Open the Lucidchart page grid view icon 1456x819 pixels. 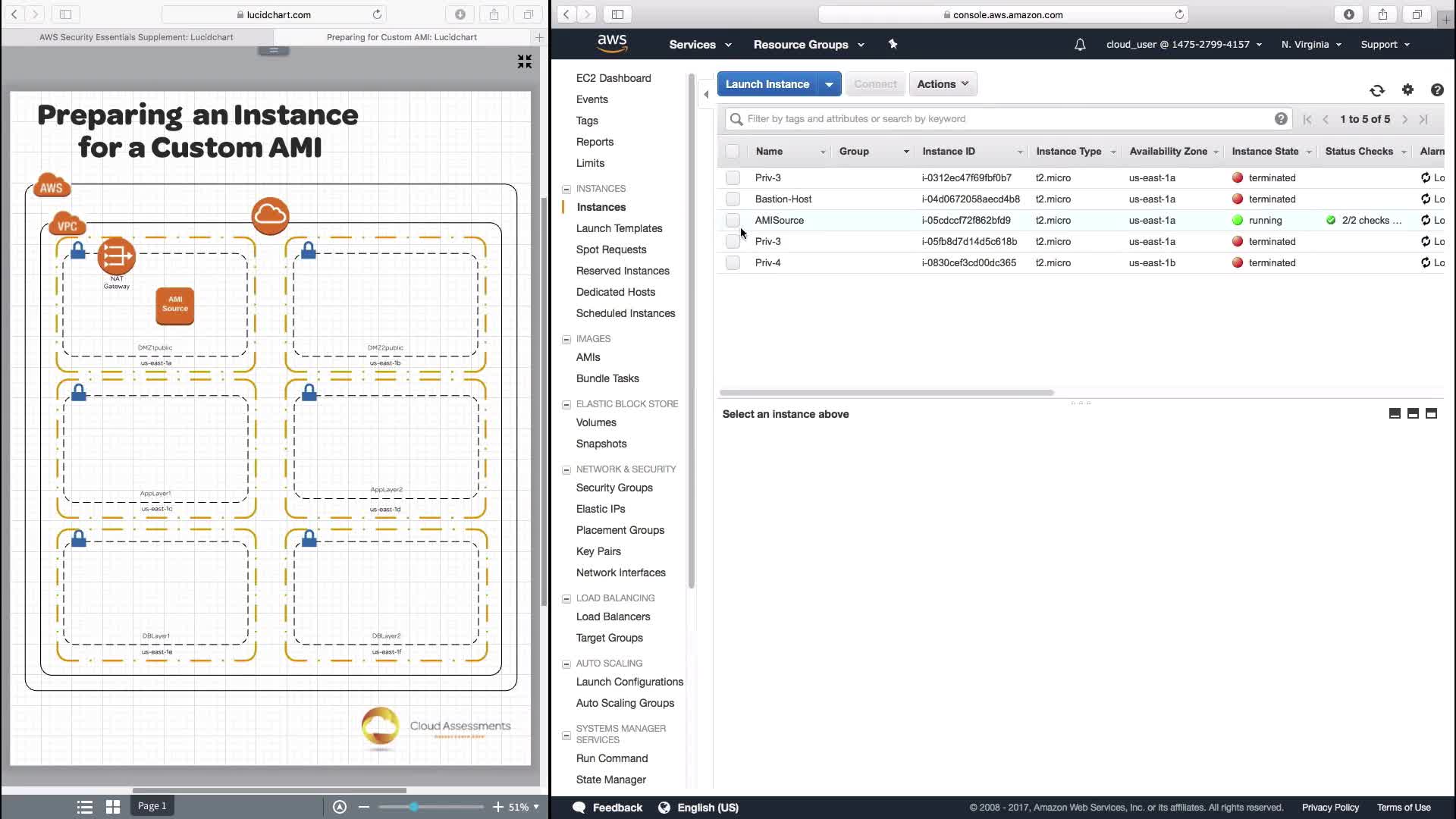[113, 807]
